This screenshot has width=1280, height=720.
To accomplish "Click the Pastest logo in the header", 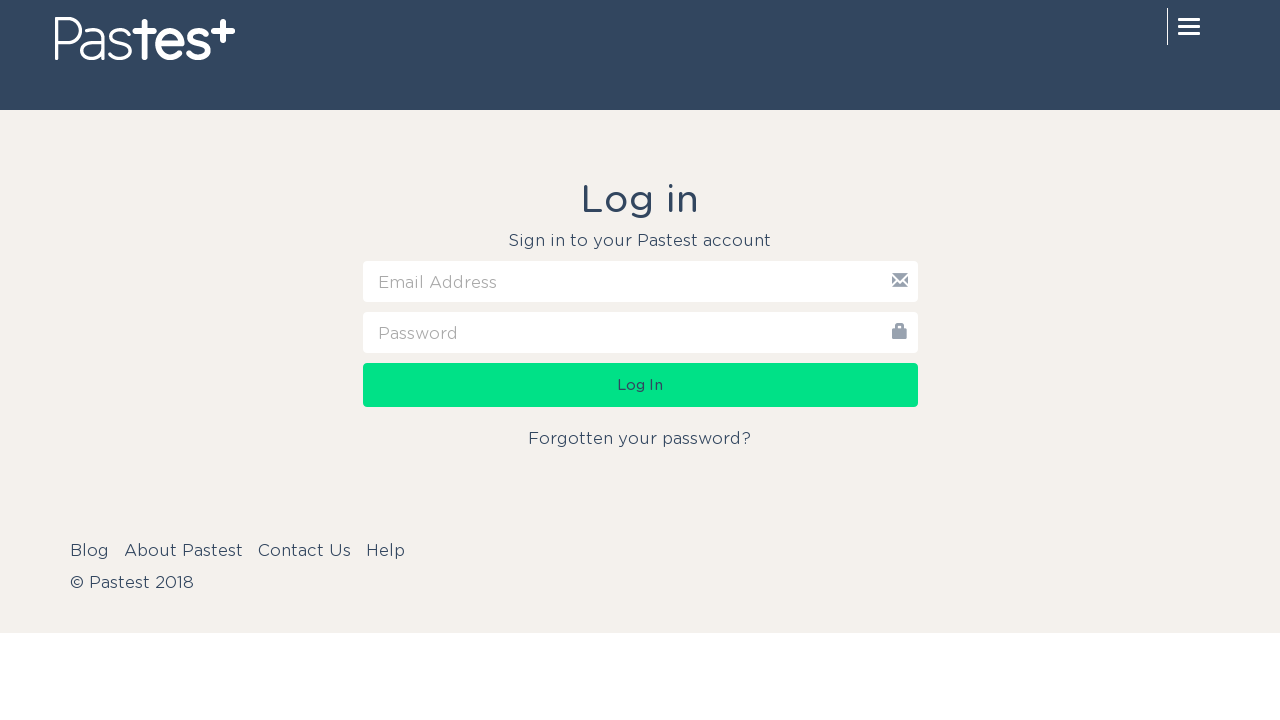I will tap(145, 38).
